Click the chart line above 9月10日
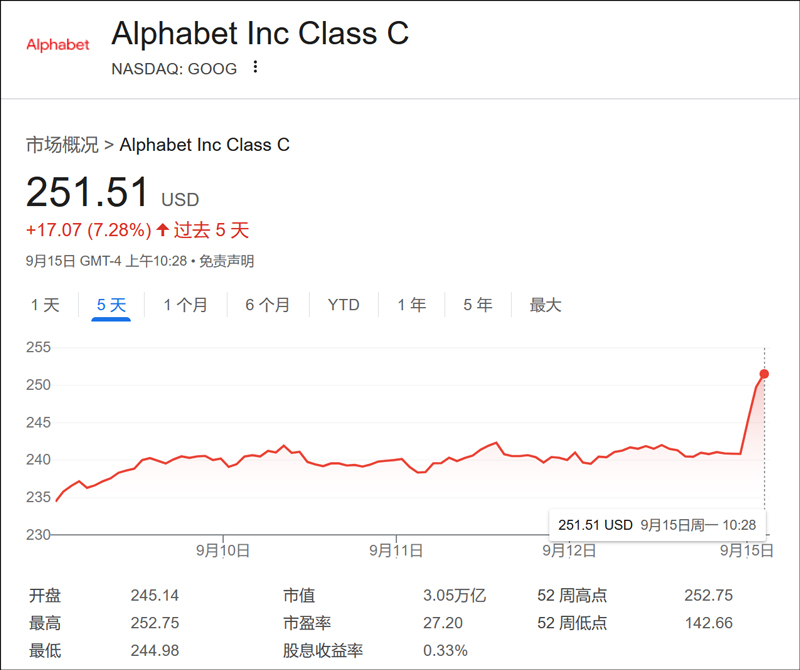800x670 pixels. pos(222,460)
